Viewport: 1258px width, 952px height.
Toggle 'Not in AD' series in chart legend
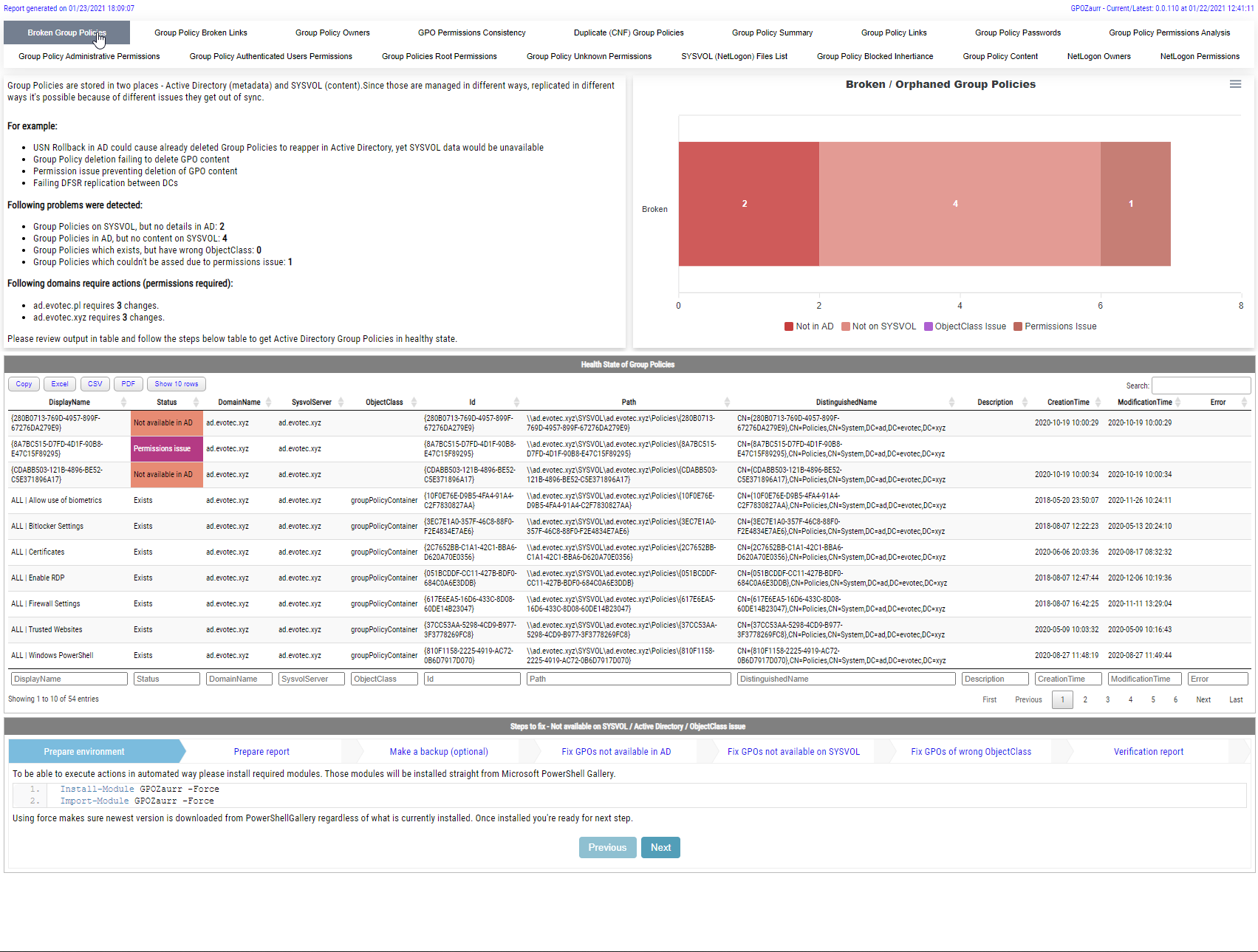click(x=814, y=326)
